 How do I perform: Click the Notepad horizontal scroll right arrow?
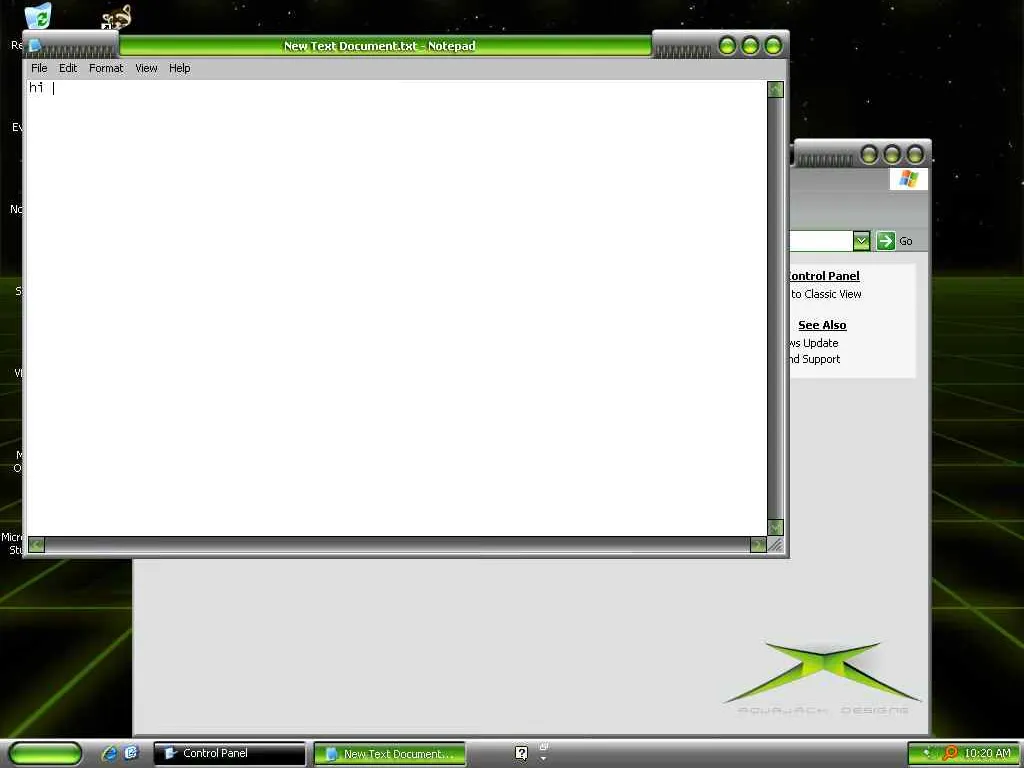758,545
